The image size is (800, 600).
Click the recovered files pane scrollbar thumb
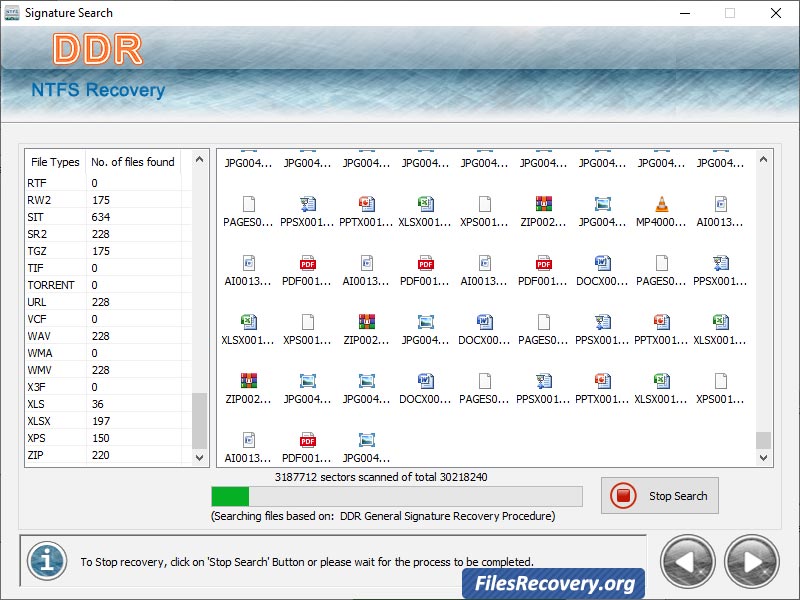tap(763, 440)
